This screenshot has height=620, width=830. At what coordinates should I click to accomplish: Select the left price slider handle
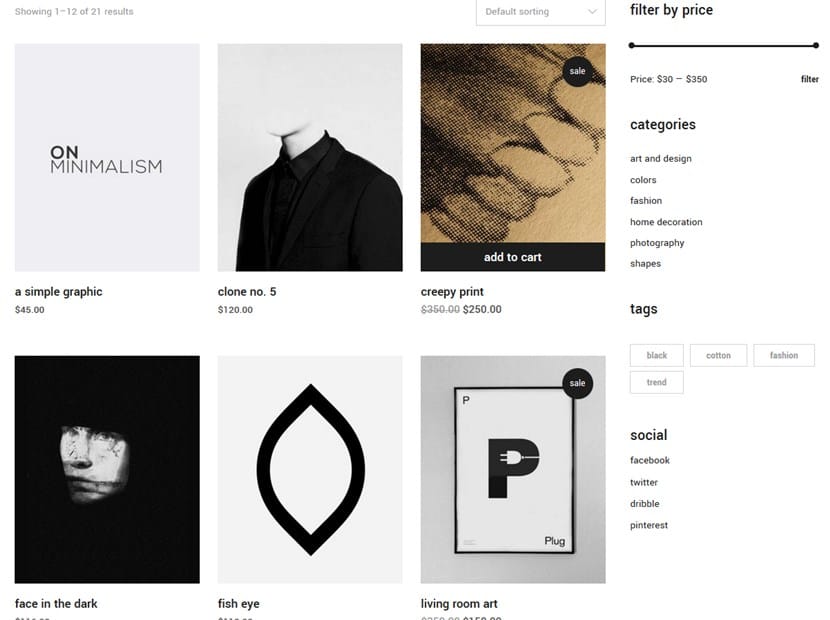click(x=631, y=46)
